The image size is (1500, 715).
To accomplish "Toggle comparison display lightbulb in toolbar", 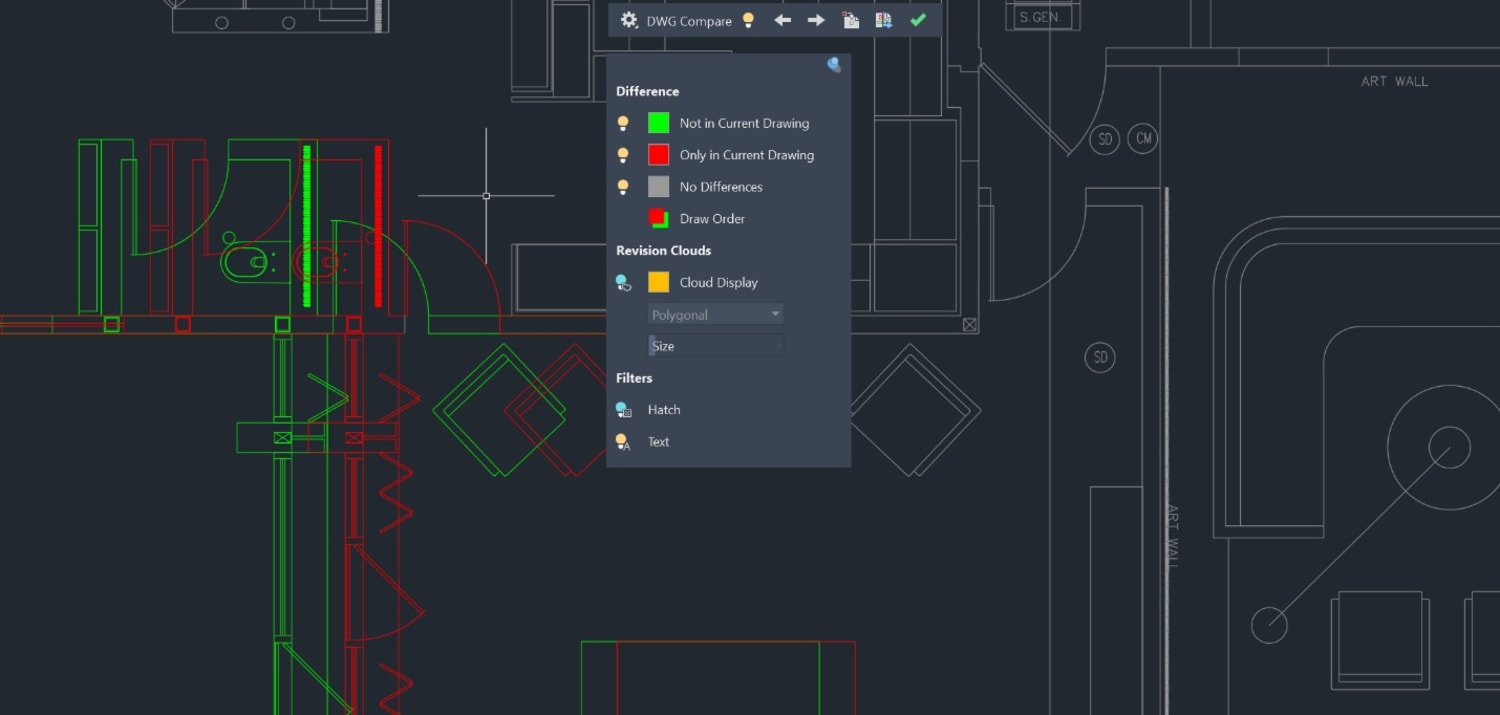I will (748, 20).
